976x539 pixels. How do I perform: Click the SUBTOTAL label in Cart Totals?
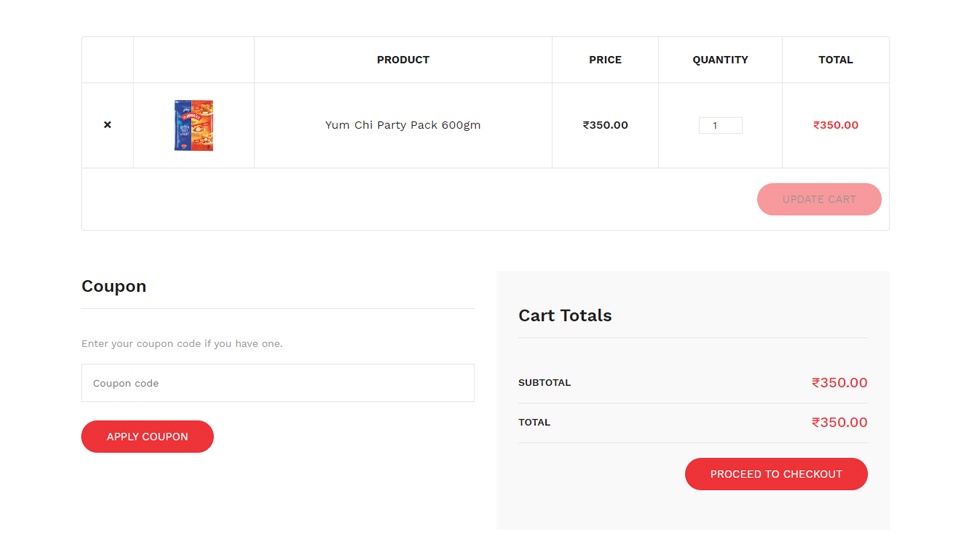(545, 383)
